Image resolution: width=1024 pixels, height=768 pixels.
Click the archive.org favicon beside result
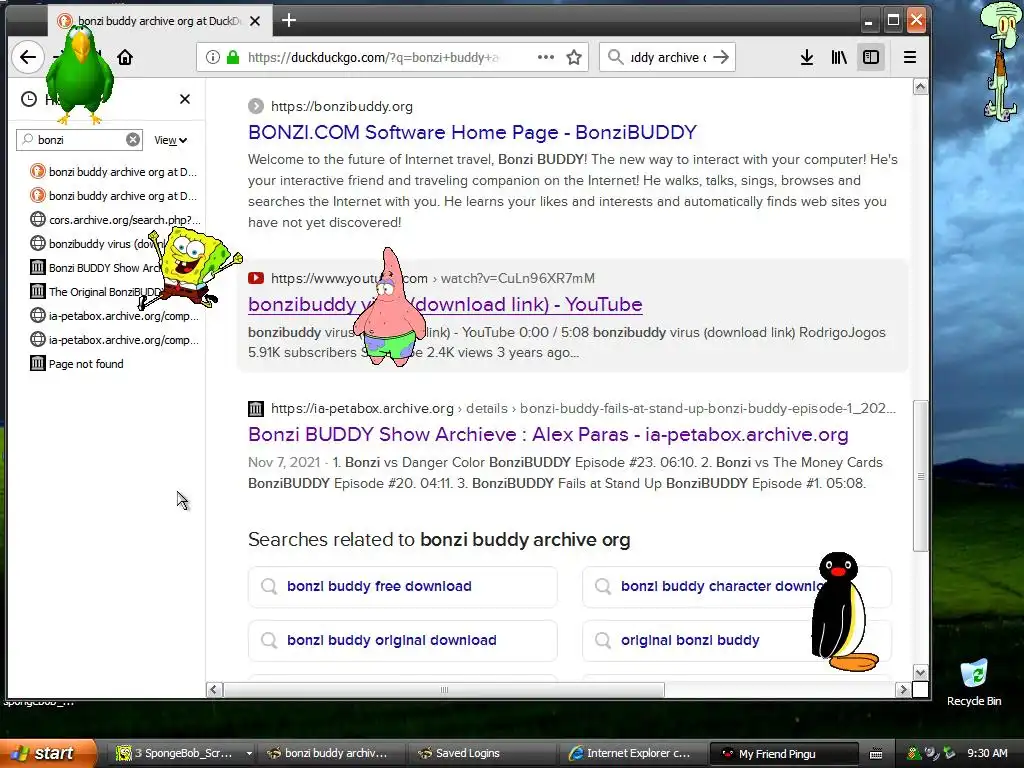[256, 409]
